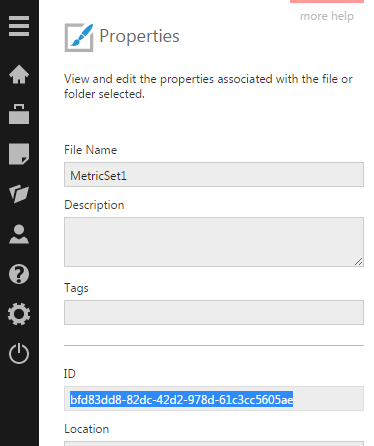Click inside the Description text area
Screen dimensions: 374x446
click(214, 242)
